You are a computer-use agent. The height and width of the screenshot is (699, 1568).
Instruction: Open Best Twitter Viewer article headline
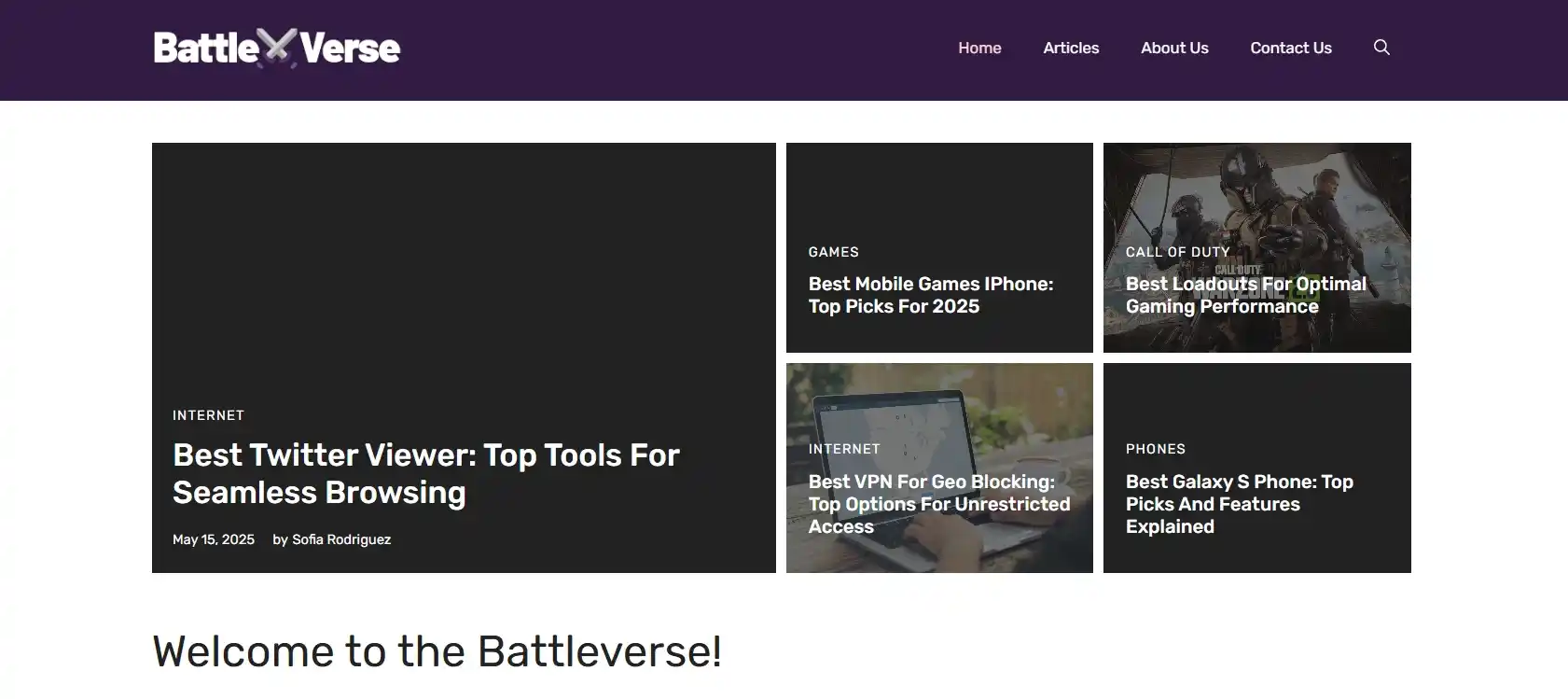(426, 473)
